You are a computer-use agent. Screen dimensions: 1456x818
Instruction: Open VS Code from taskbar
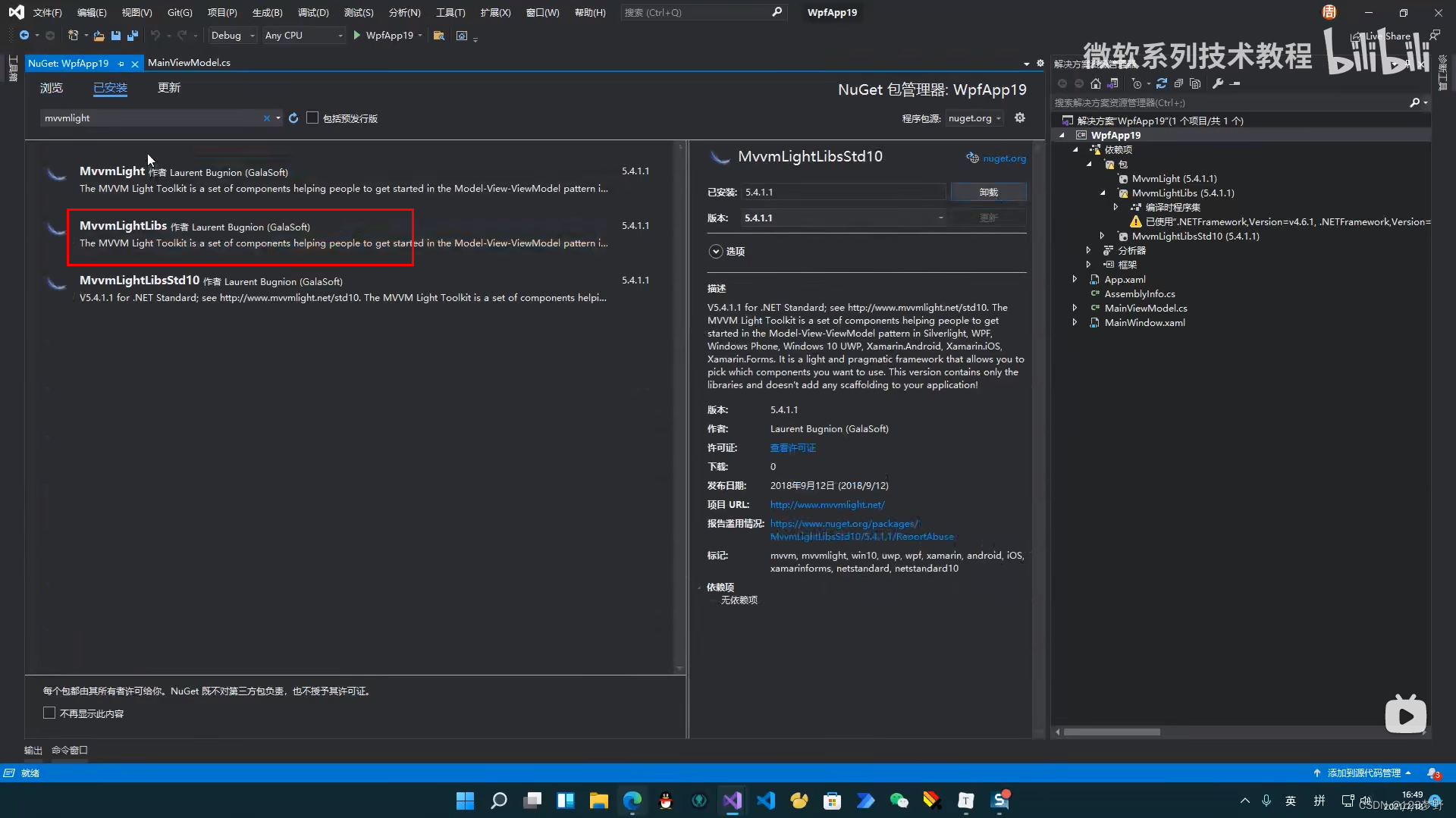point(765,801)
